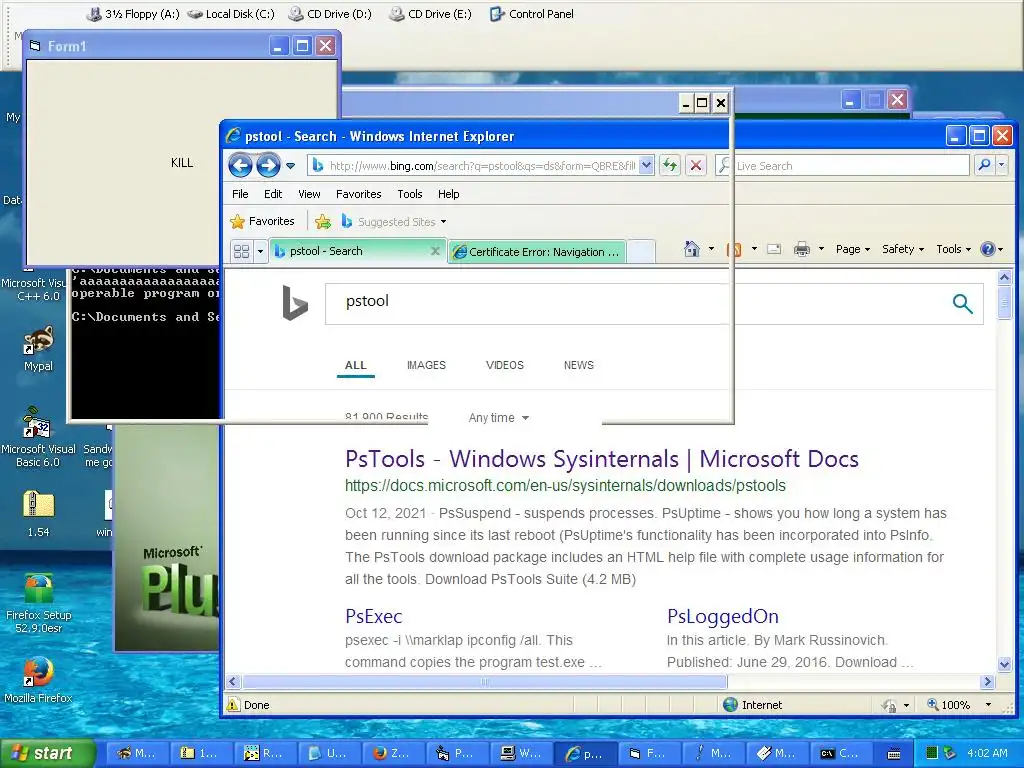Viewport: 1024px width, 768px height.
Task: Click the IE Forward arrow button
Action: [268, 166]
